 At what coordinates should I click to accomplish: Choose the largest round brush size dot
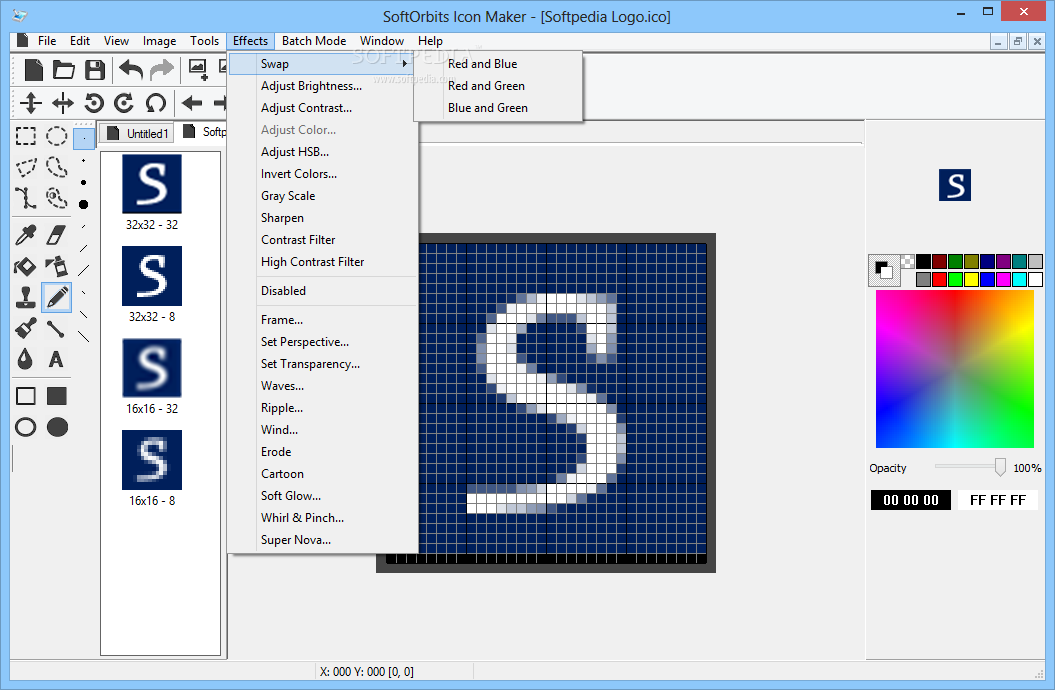click(83, 204)
